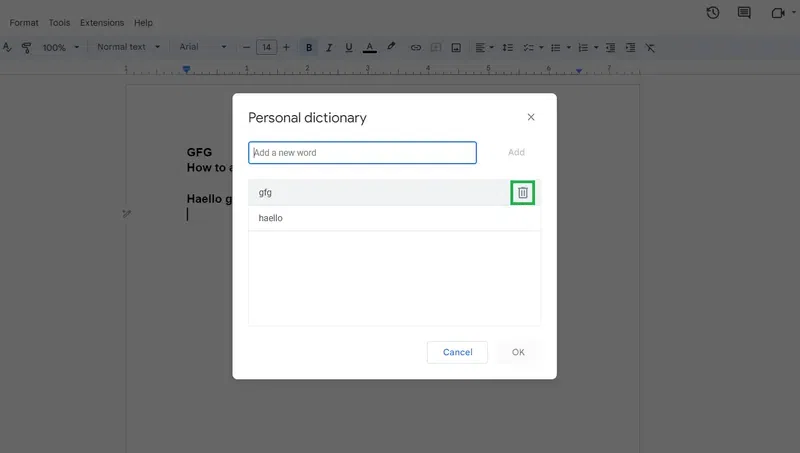800x453 pixels.
Task: Toggle italic formatting
Action: coord(329,47)
